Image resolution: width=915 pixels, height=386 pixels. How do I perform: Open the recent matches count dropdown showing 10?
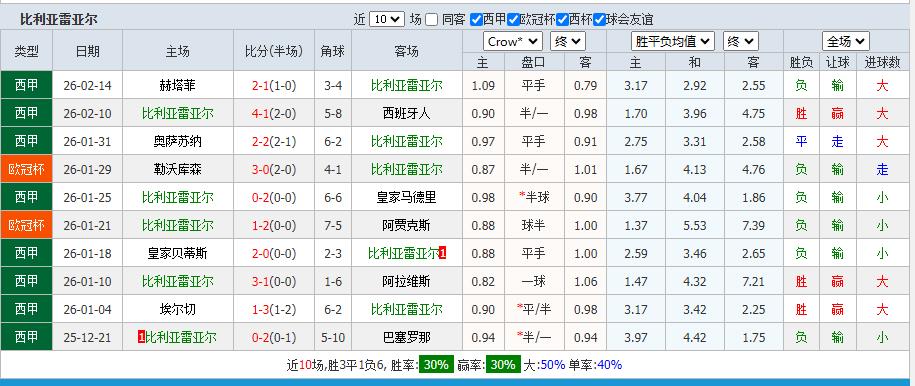pyautogui.click(x=387, y=19)
